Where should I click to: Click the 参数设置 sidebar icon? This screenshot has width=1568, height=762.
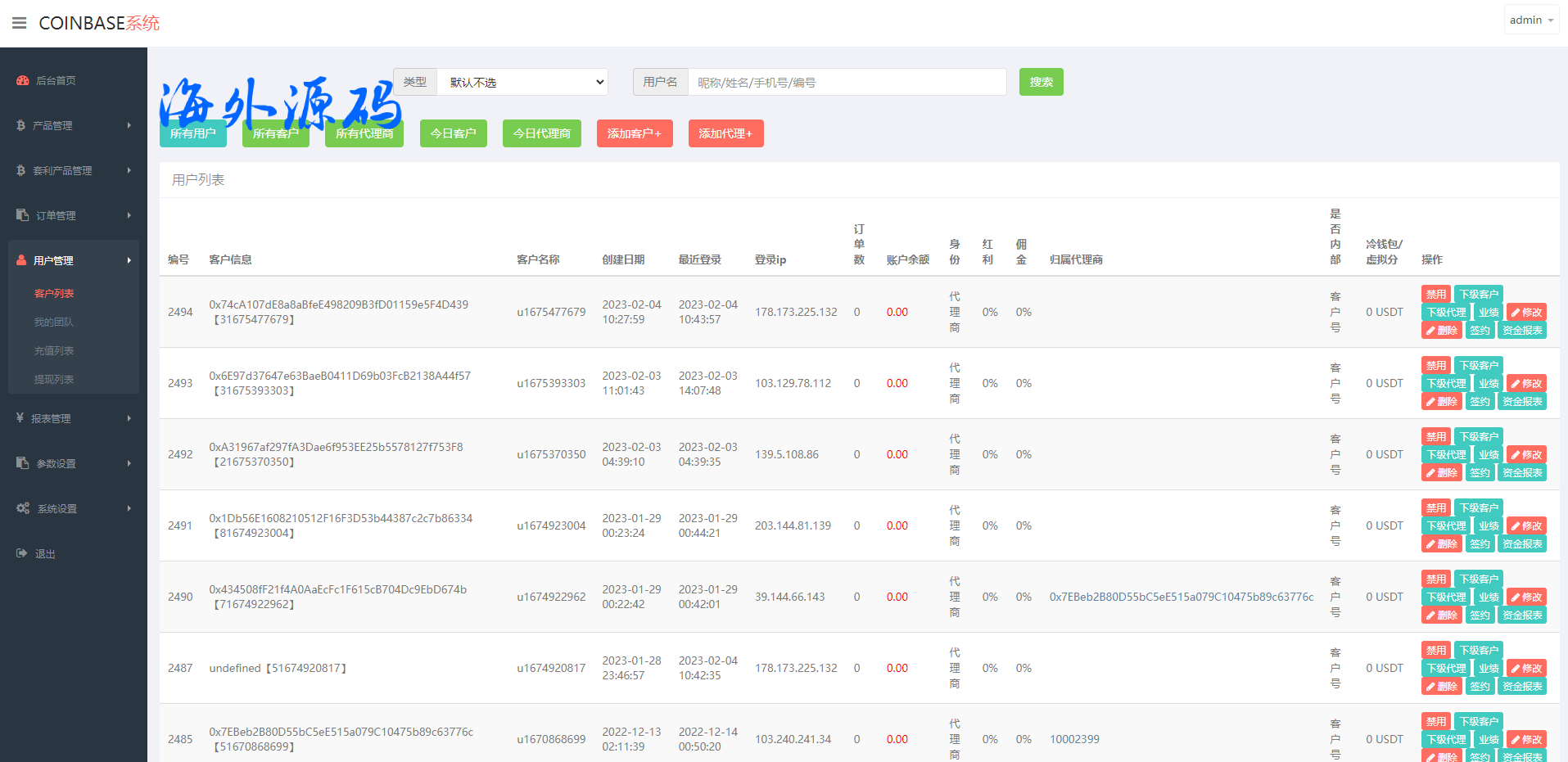tap(22, 463)
